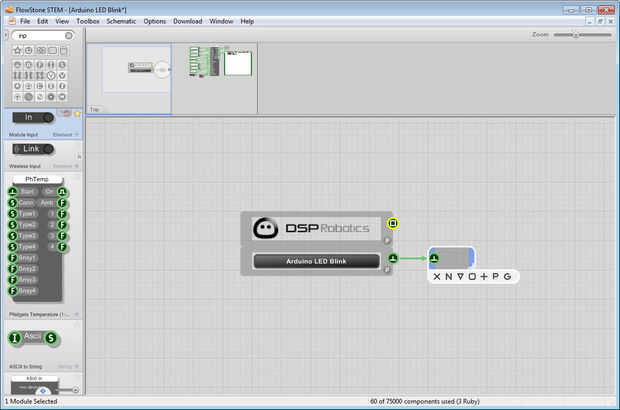
Task: Click the green I connector on ASCII component
Action: coord(15,338)
